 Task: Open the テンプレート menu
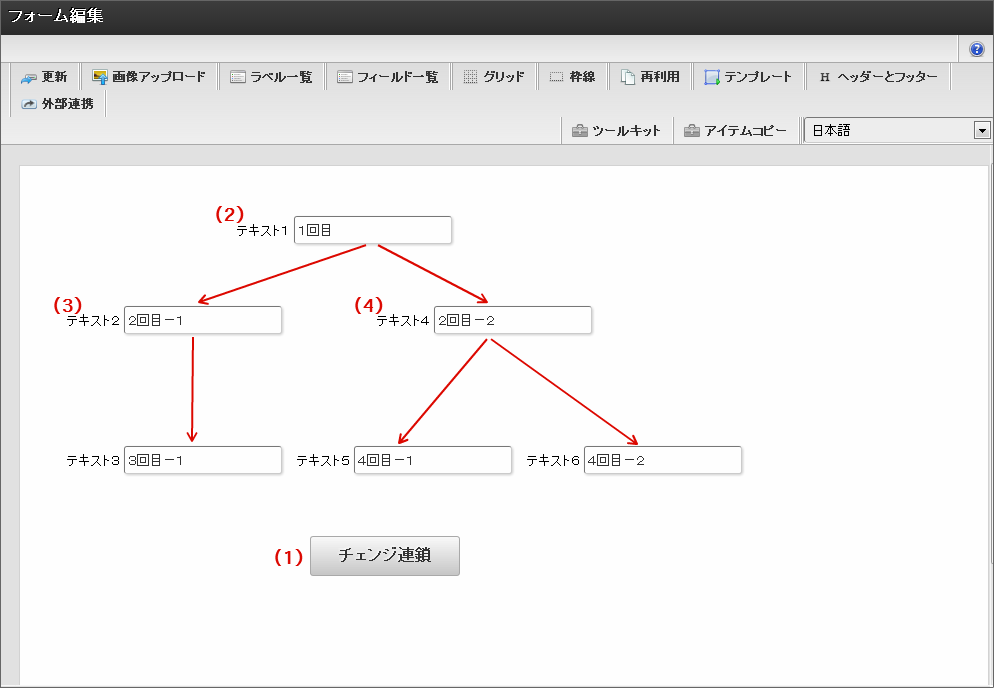tap(749, 77)
